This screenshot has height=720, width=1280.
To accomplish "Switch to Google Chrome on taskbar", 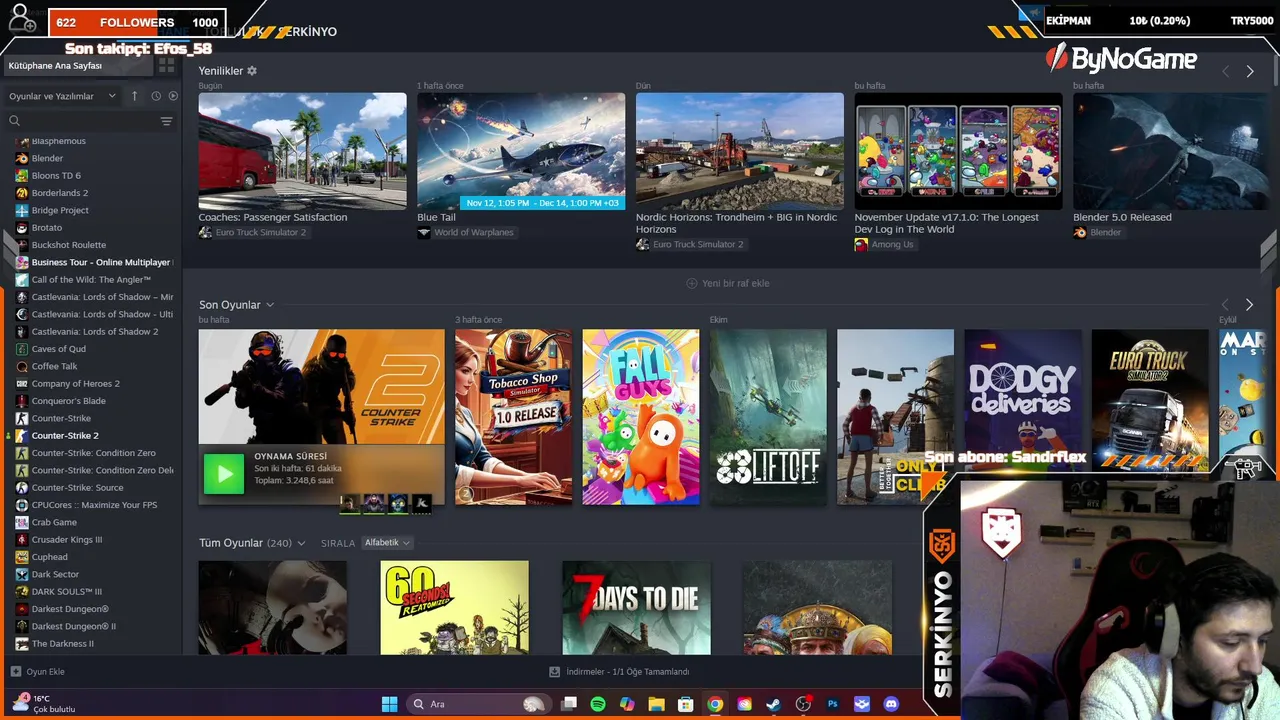I will (x=715, y=704).
